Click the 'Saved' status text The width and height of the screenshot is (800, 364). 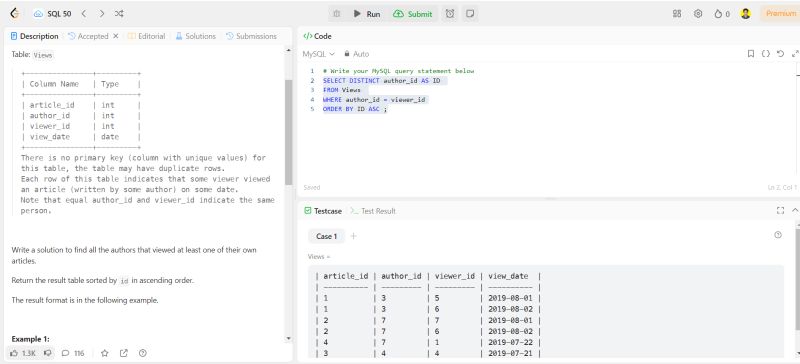click(x=312, y=187)
